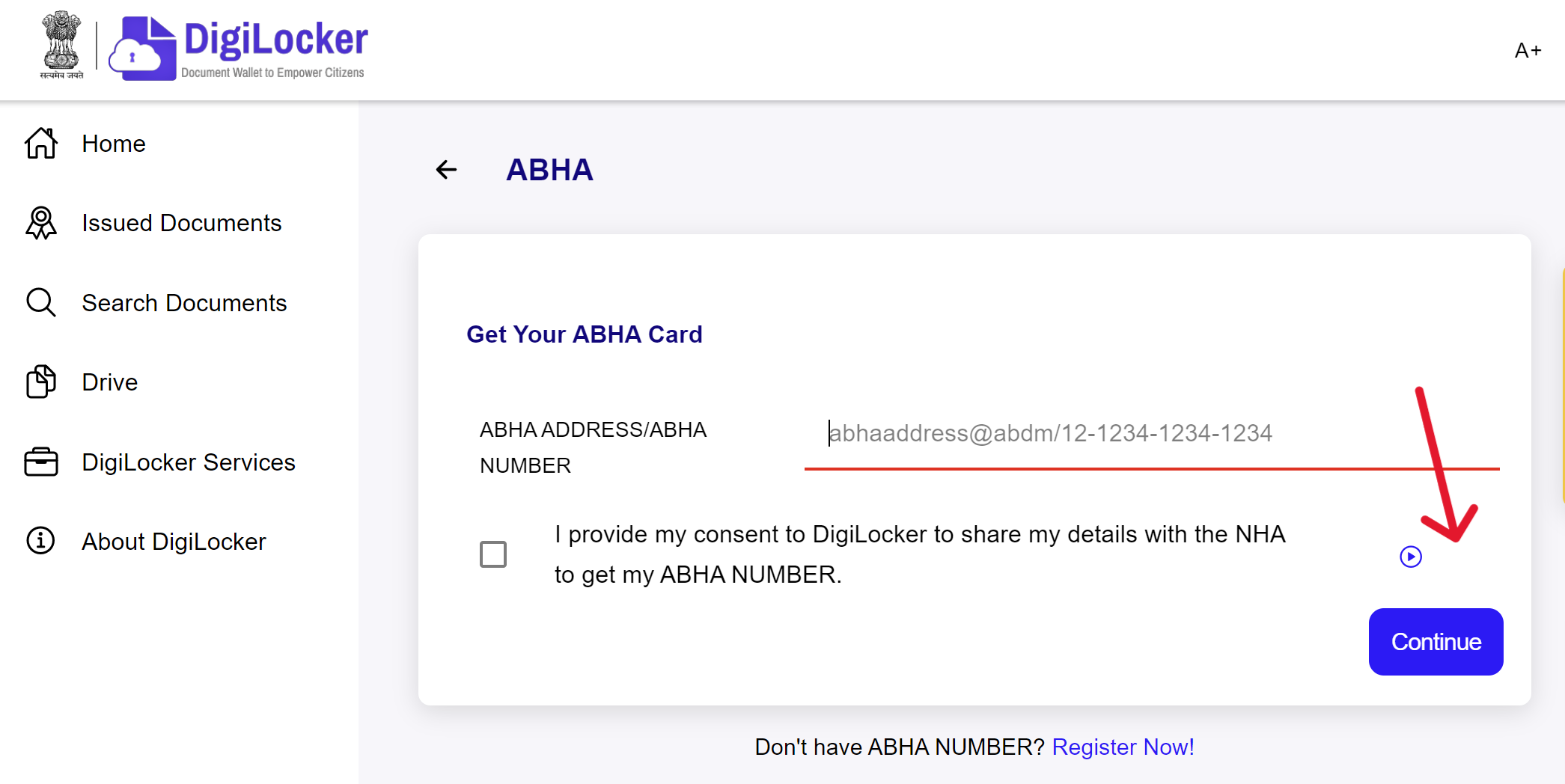1565x784 pixels.
Task: Tick the box beside the consent statement
Action: pyautogui.click(x=493, y=554)
